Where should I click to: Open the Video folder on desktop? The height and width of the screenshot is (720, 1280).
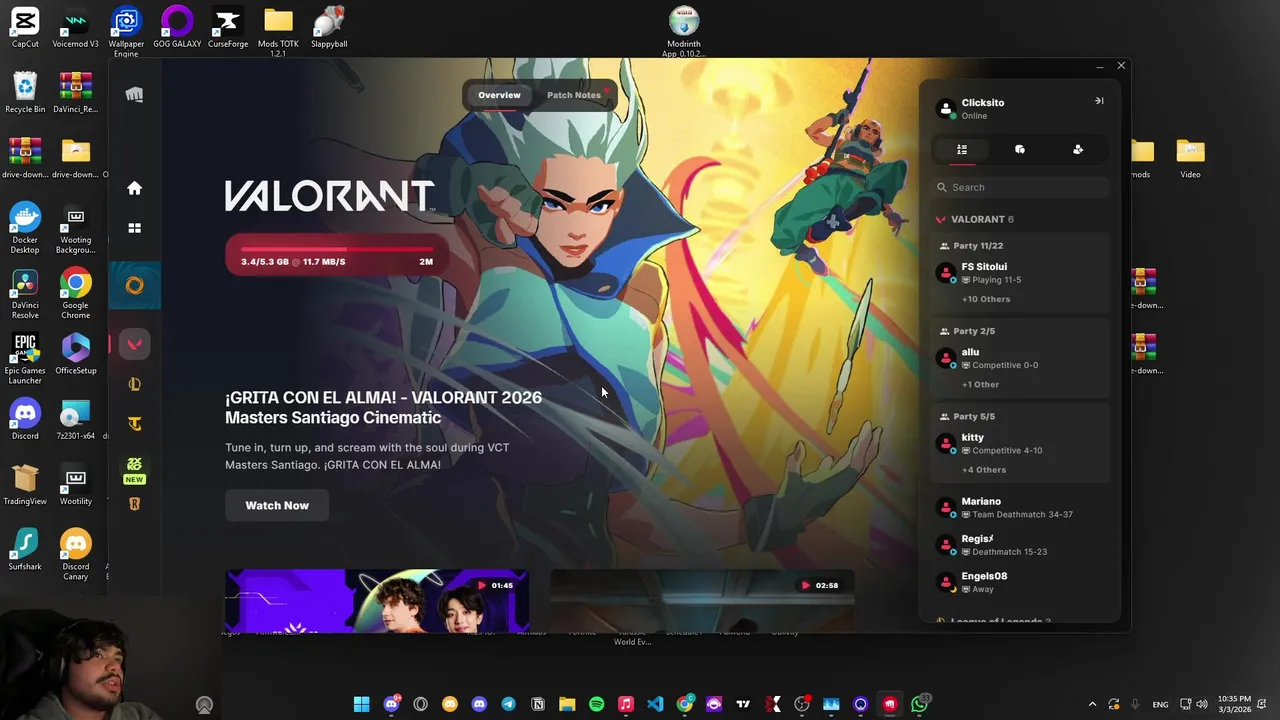(x=1190, y=158)
